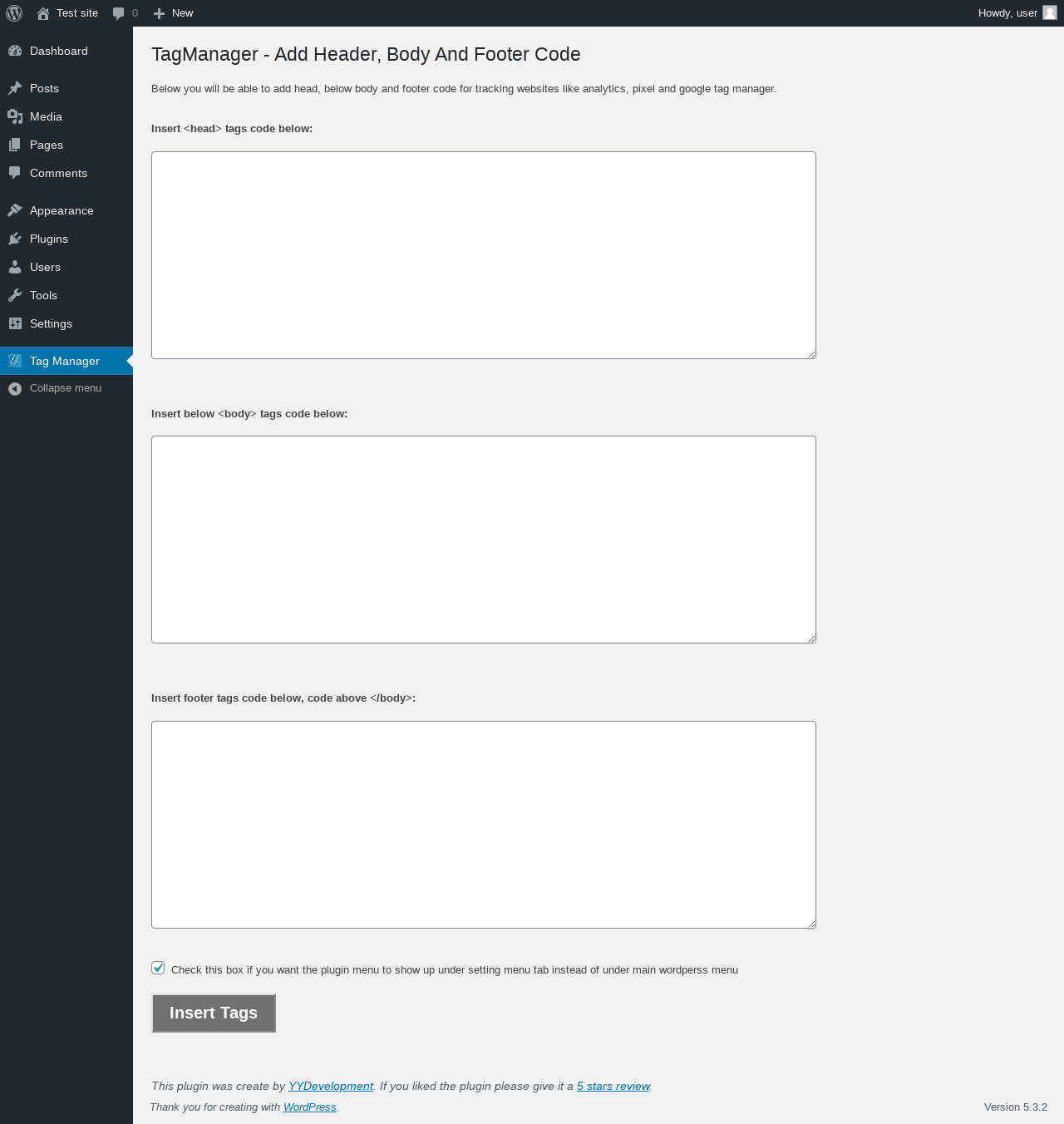Click the Insert footer tags code label
Image resolution: width=1064 pixels, height=1124 pixels.
point(283,698)
